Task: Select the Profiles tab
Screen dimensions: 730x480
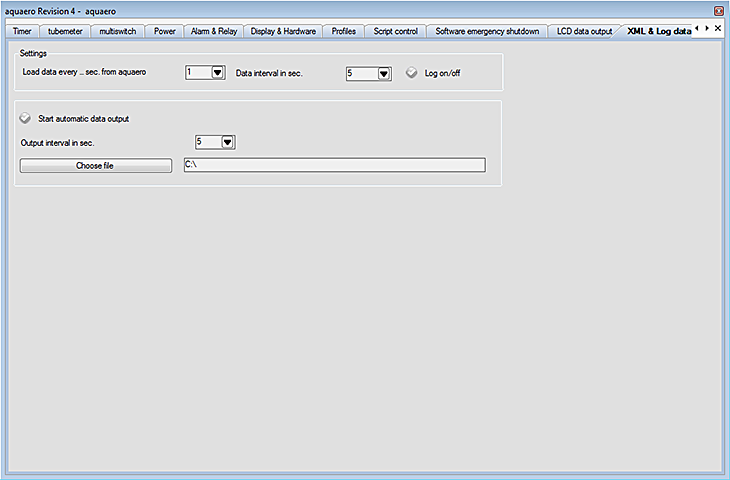Action: (343, 31)
